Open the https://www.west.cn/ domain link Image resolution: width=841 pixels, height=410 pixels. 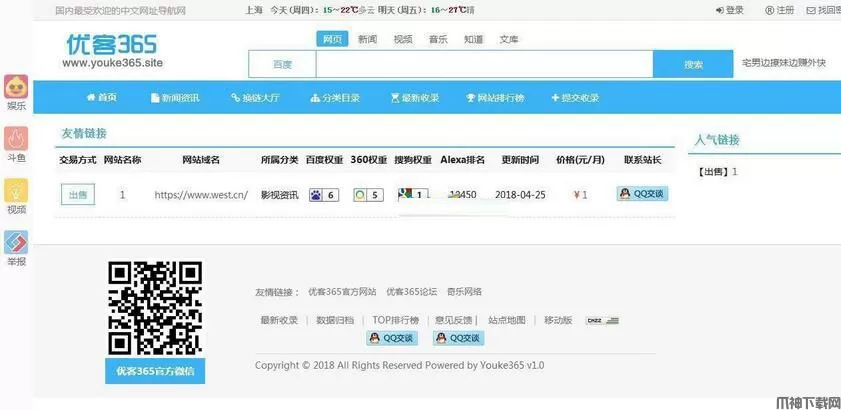coord(201,195)
